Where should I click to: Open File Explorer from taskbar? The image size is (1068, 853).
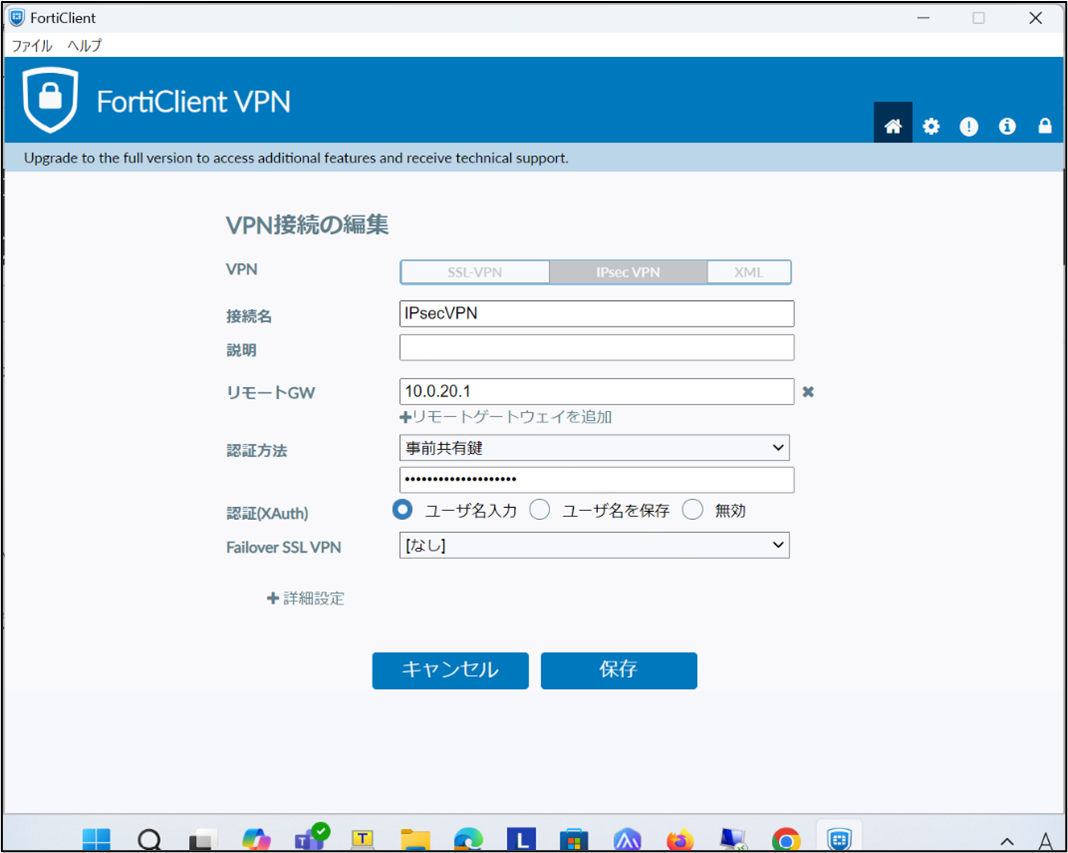[x=415, y=839]
